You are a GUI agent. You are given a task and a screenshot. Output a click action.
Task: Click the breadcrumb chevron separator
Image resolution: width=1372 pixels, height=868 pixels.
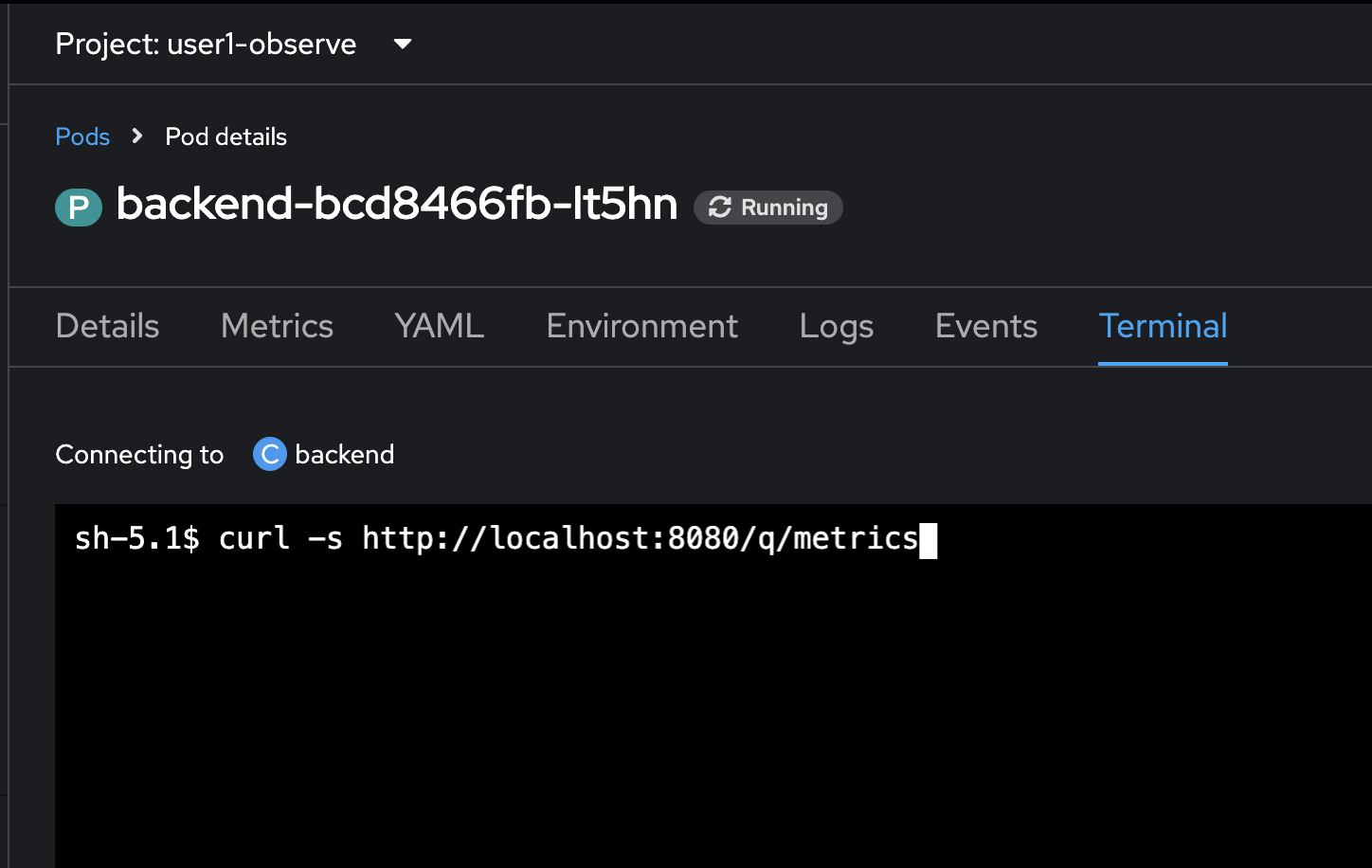[137, 136]
